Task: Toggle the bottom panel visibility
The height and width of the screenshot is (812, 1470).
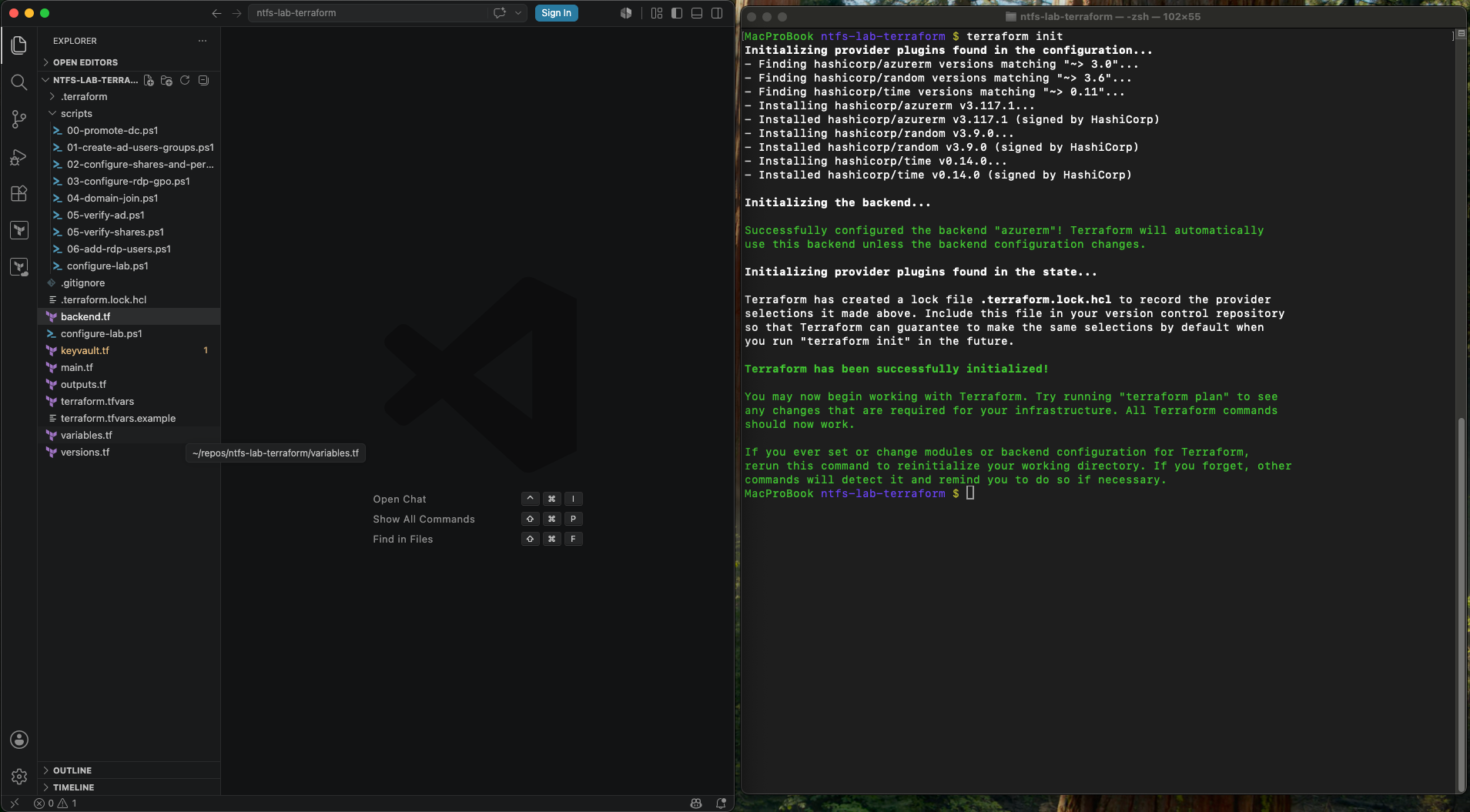Action: point(697,13)
